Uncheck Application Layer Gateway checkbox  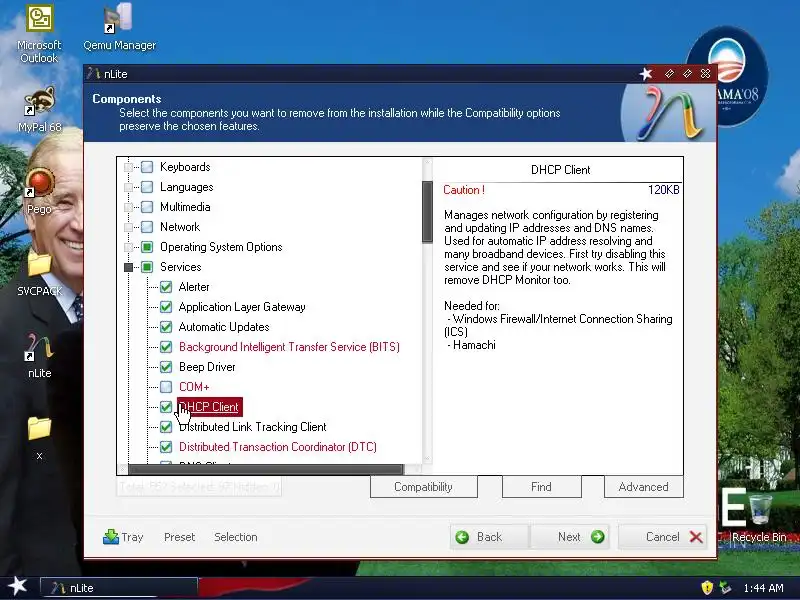[166, 307]
